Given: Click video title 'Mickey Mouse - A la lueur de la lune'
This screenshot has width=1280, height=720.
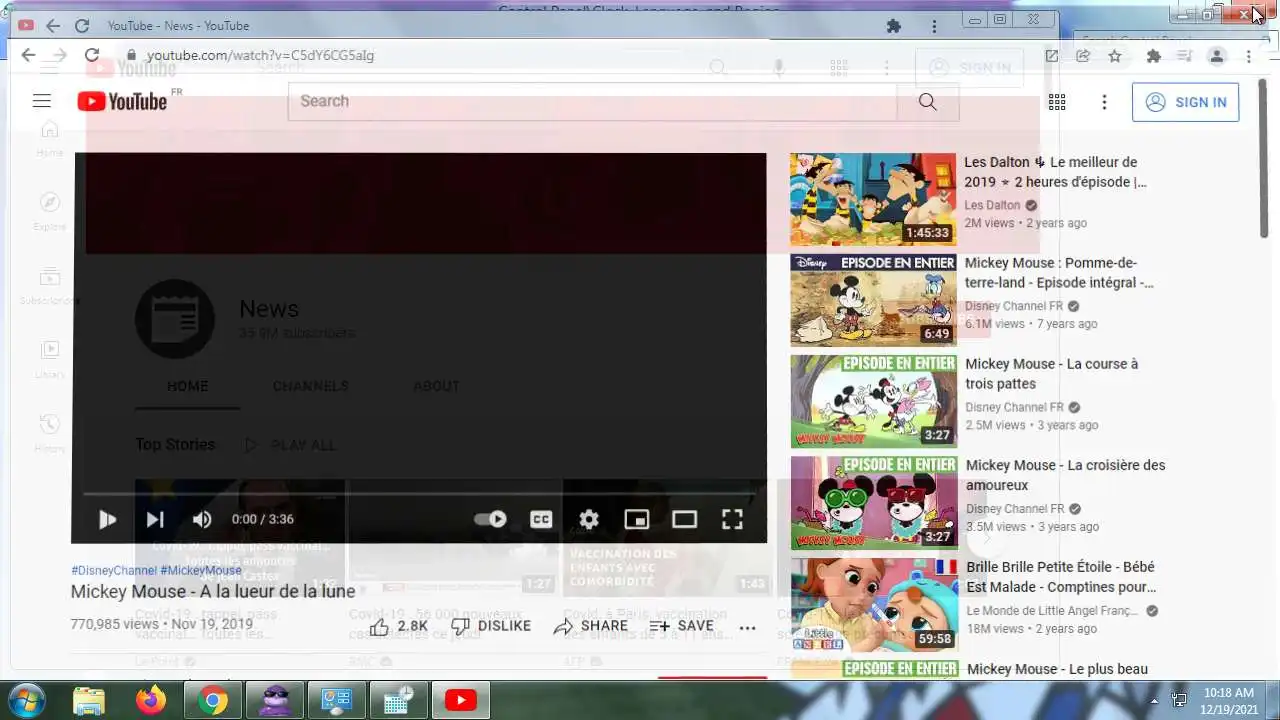Looking at the screenshot, I should pyautogui.click(x=213, y=591).
